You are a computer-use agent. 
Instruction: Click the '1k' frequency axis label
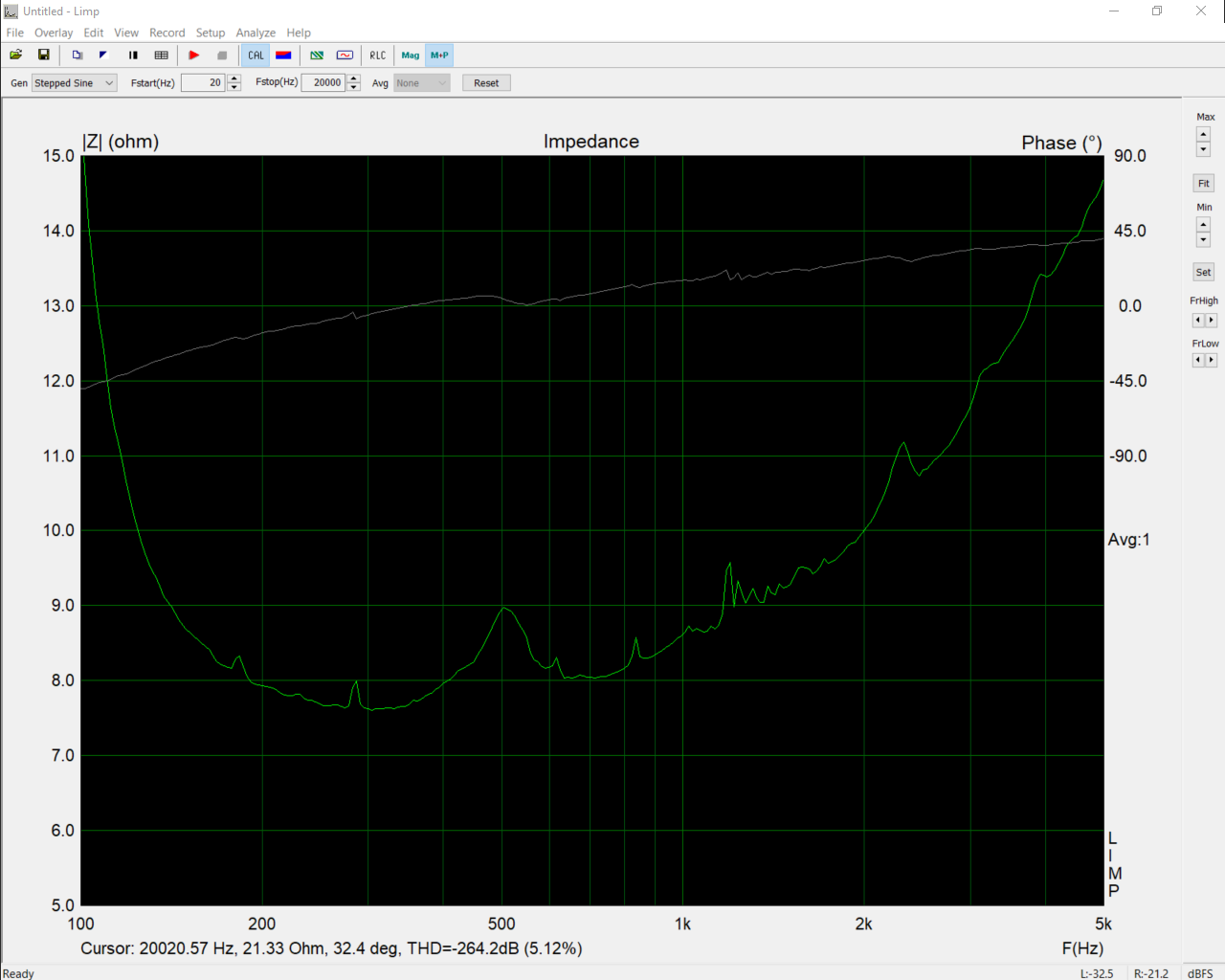(682, 924)
